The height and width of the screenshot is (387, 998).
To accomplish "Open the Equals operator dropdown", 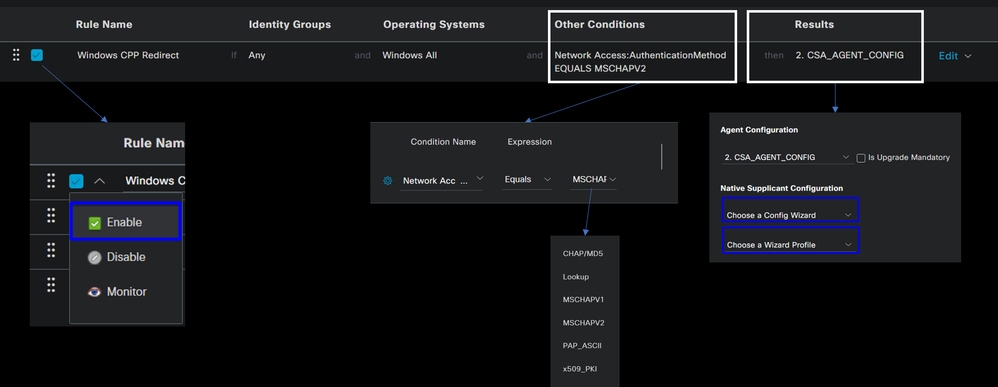I will coord(527,180).
